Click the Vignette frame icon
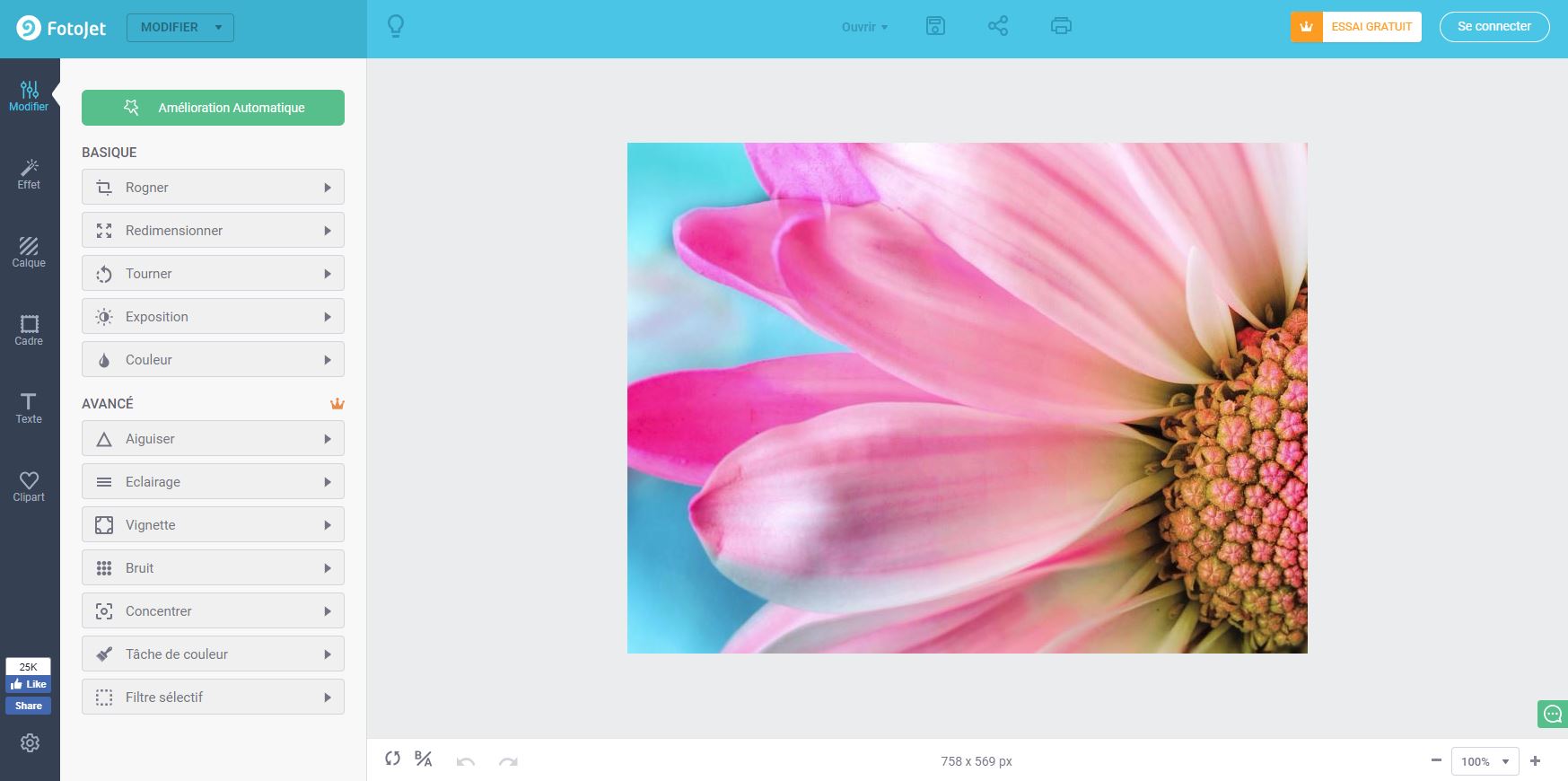Screen dimensions: 1568x781 coord(104,525)
